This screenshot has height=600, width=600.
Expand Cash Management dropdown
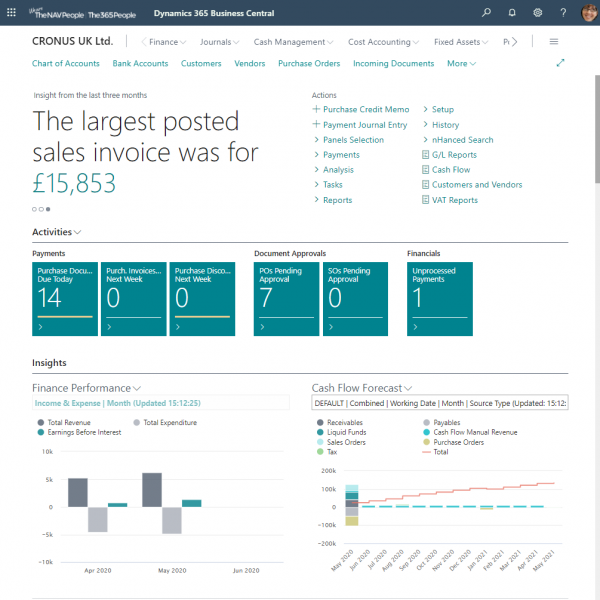tap(293, 42)
